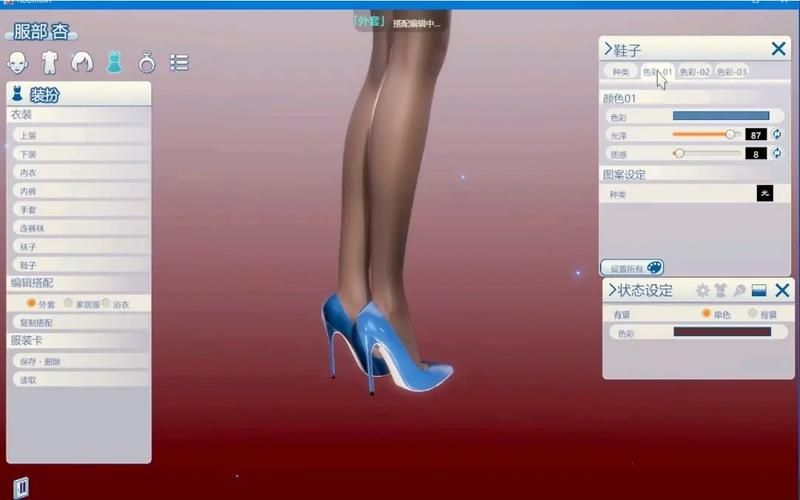Switch to the 种类 tab in 鞋子 panel
800x500 pixels.
[620, 72]
